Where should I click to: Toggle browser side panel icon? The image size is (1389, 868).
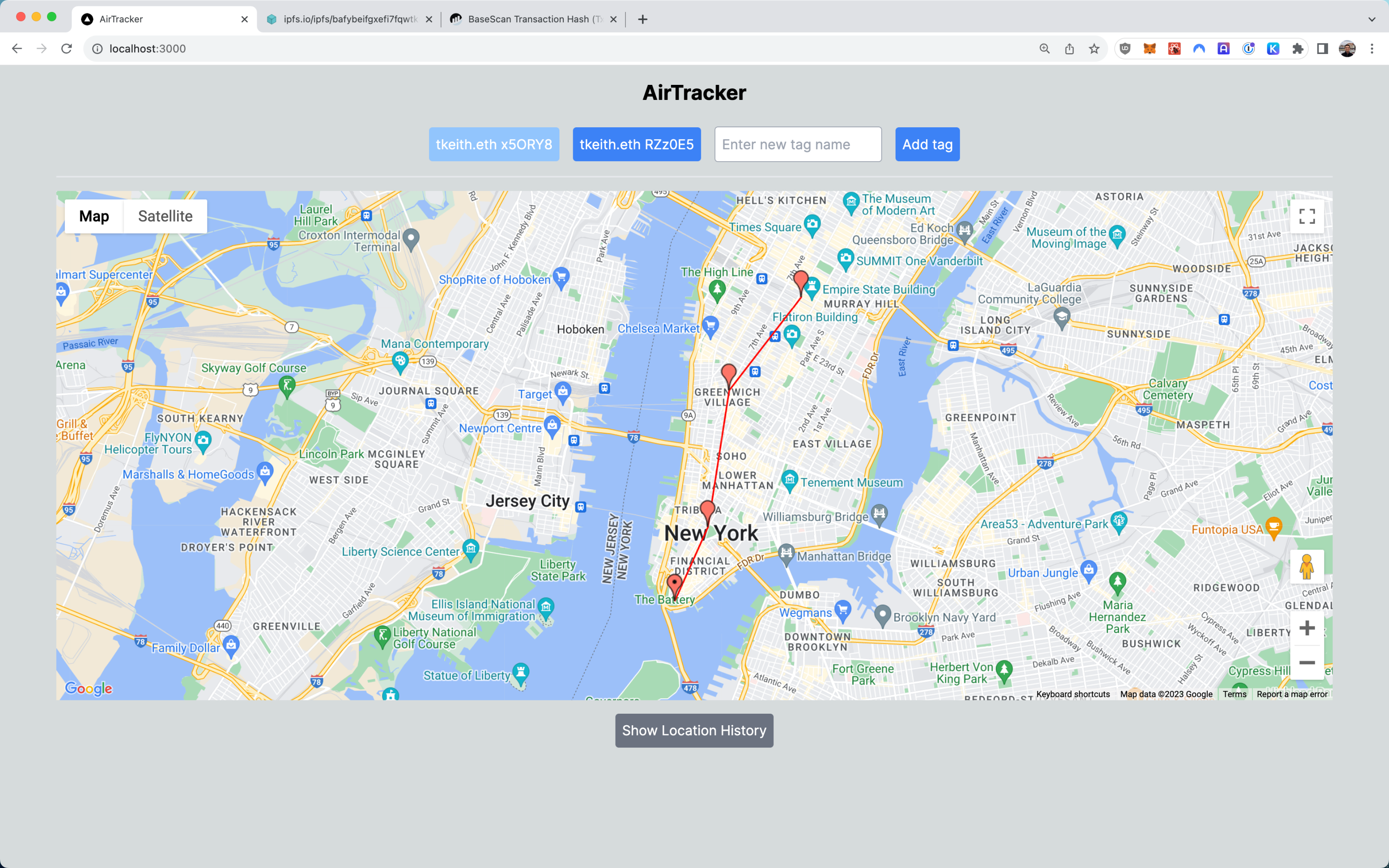(x=1322, y=49)
